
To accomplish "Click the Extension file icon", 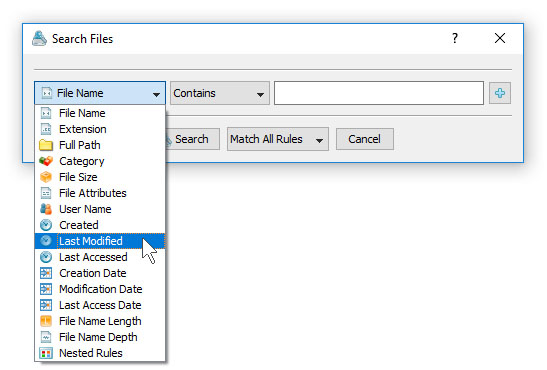I will click(46, 129).
